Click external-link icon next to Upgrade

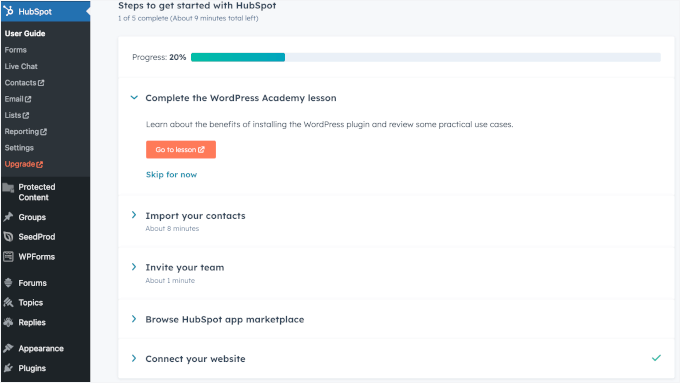(40, 164)
